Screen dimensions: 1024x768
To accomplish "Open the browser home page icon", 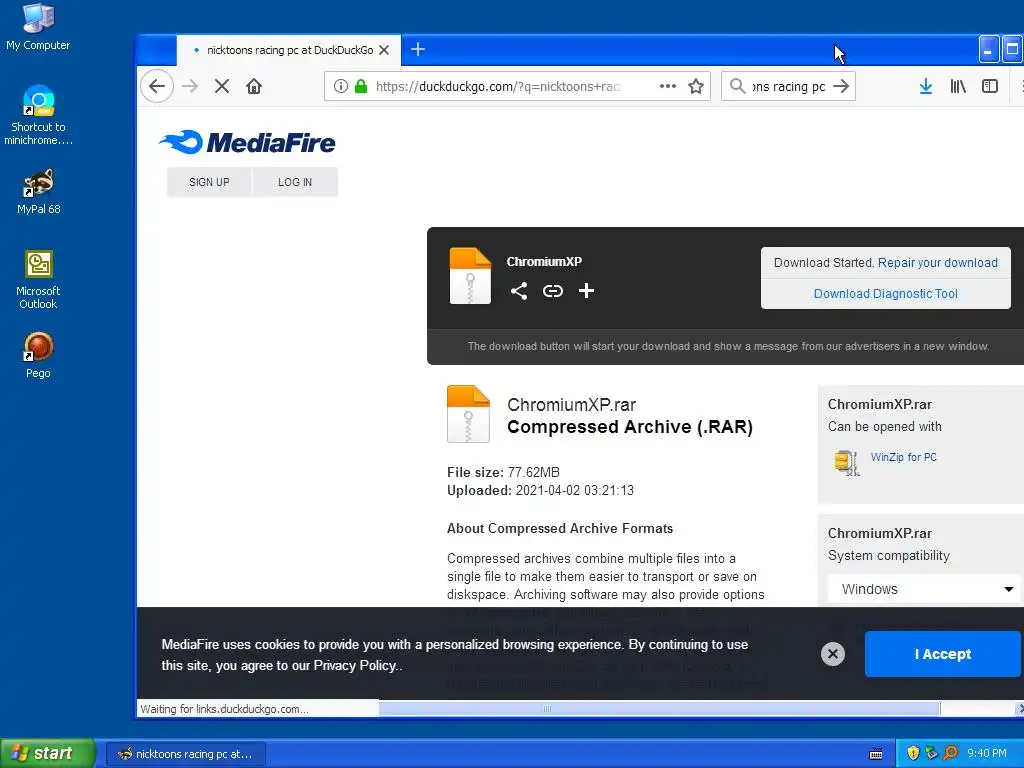I will tap(254, 86).
